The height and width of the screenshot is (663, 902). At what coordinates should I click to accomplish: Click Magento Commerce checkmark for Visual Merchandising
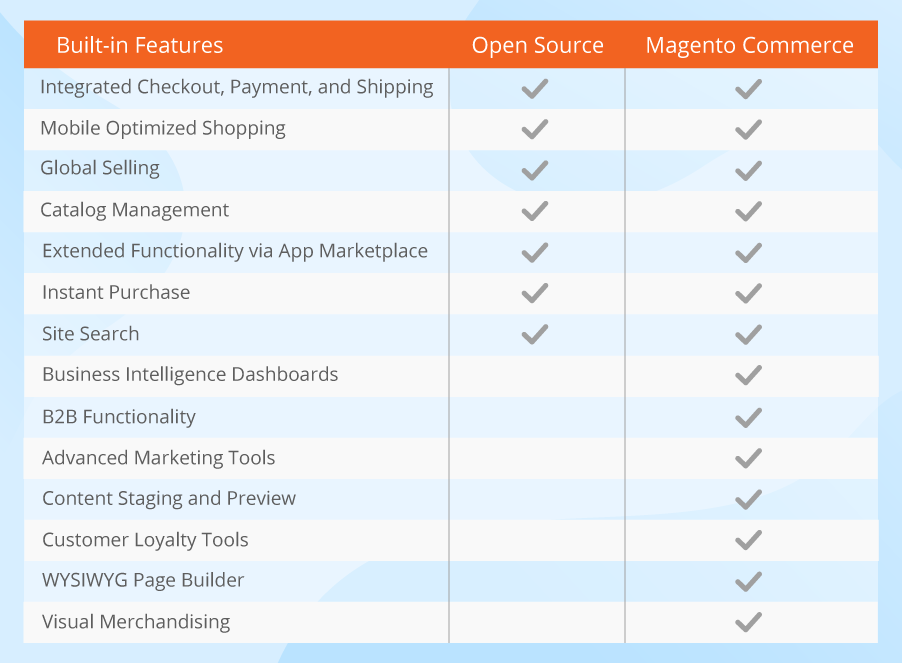pyautogui.click(x=748, y=622)
